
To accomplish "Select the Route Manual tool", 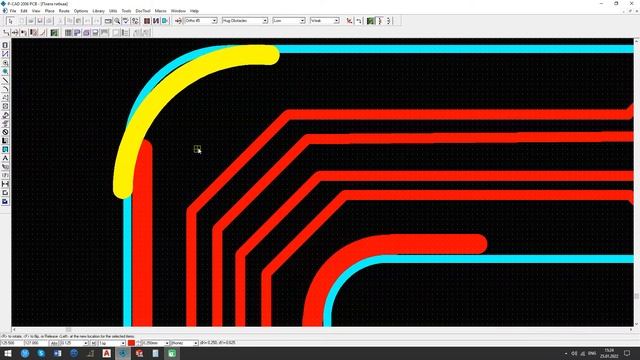I will point(6,33).
